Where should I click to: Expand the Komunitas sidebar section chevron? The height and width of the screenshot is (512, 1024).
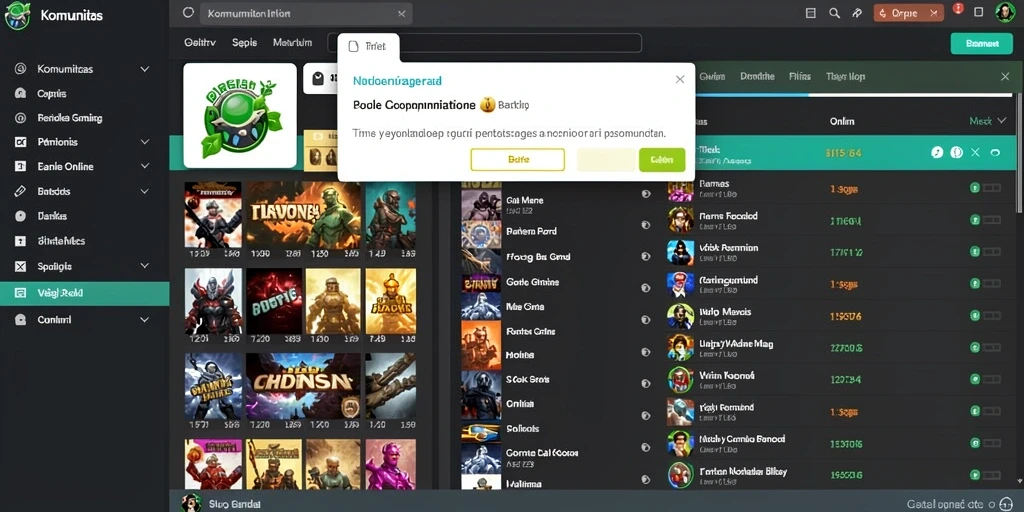pyautogui.click(x=145, y=69)
